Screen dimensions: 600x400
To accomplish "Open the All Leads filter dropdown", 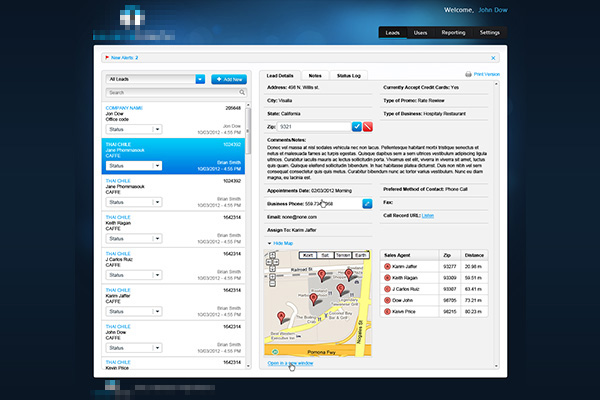I will click(x=200, y=78).
